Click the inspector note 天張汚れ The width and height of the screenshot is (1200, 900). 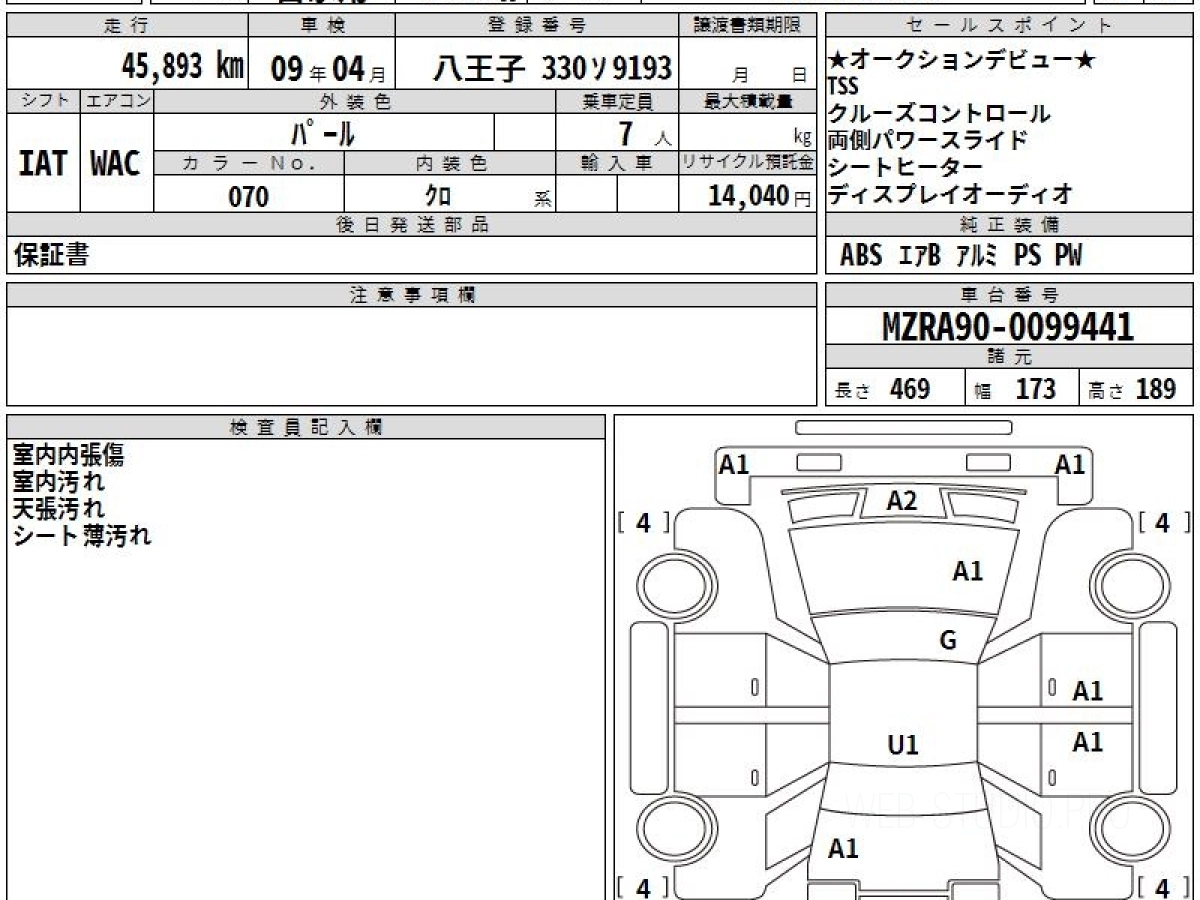click(x=59, y=509)
